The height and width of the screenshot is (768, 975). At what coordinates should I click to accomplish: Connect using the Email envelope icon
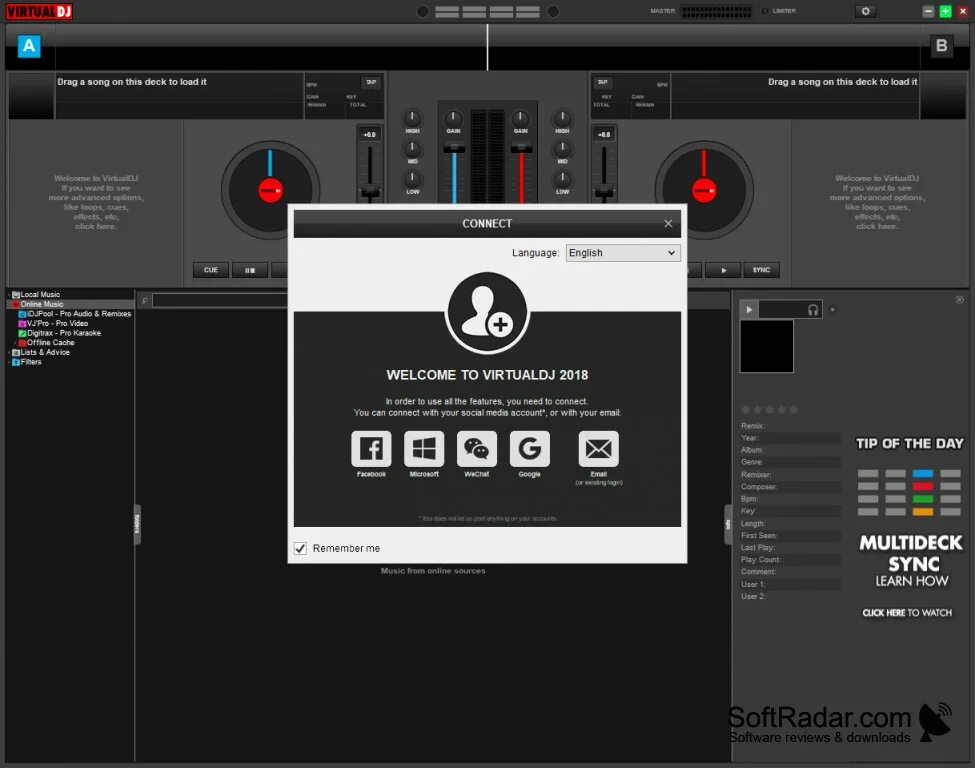(599, 448)
